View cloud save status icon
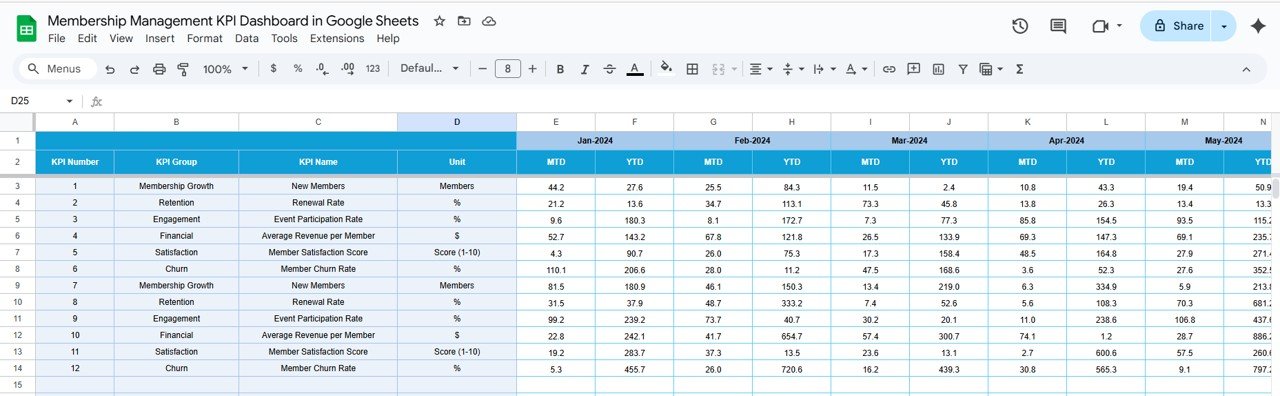This screenshot has height=396, width=1280. (488, 21)
